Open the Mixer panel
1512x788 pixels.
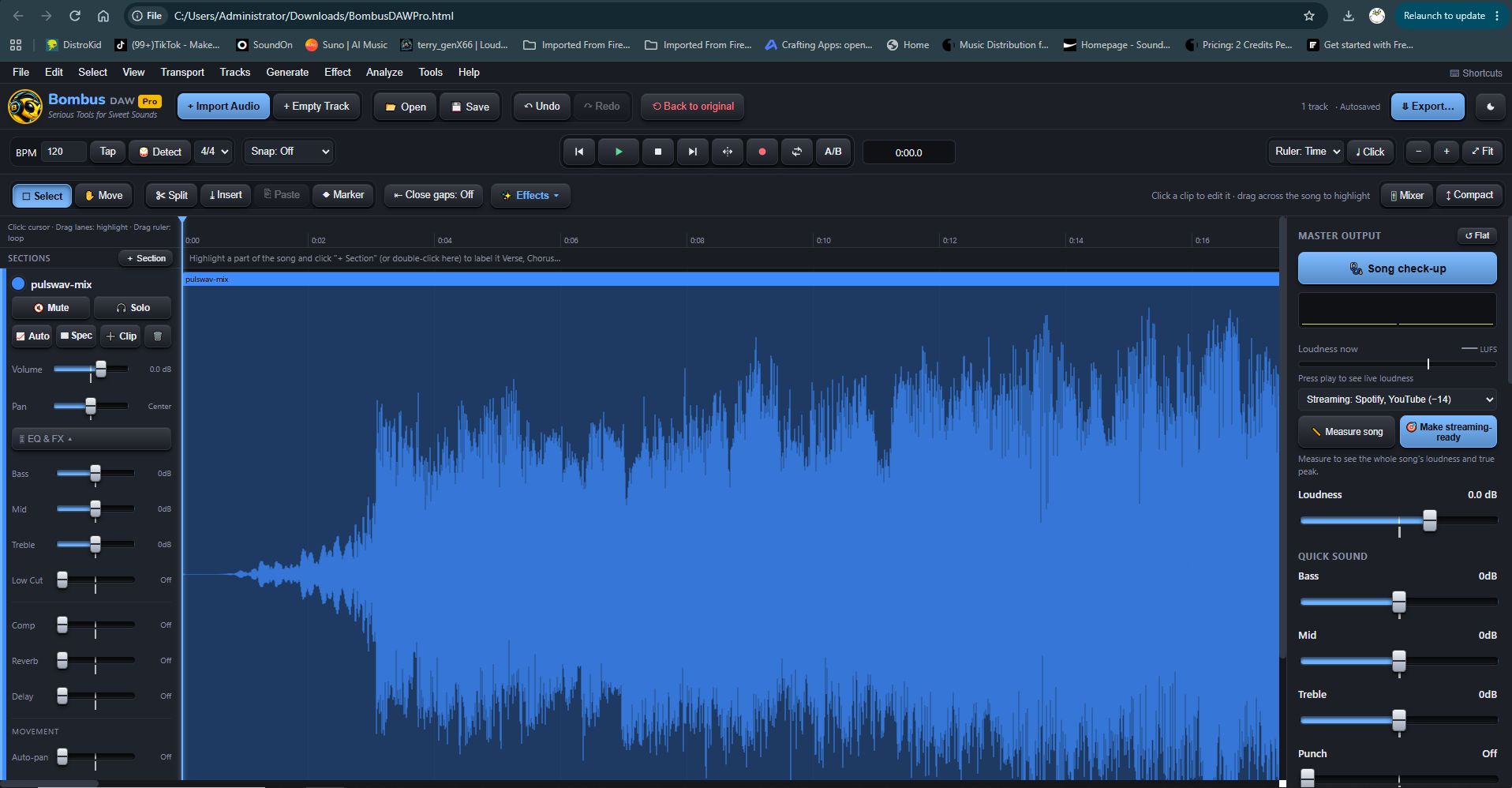1407,195
